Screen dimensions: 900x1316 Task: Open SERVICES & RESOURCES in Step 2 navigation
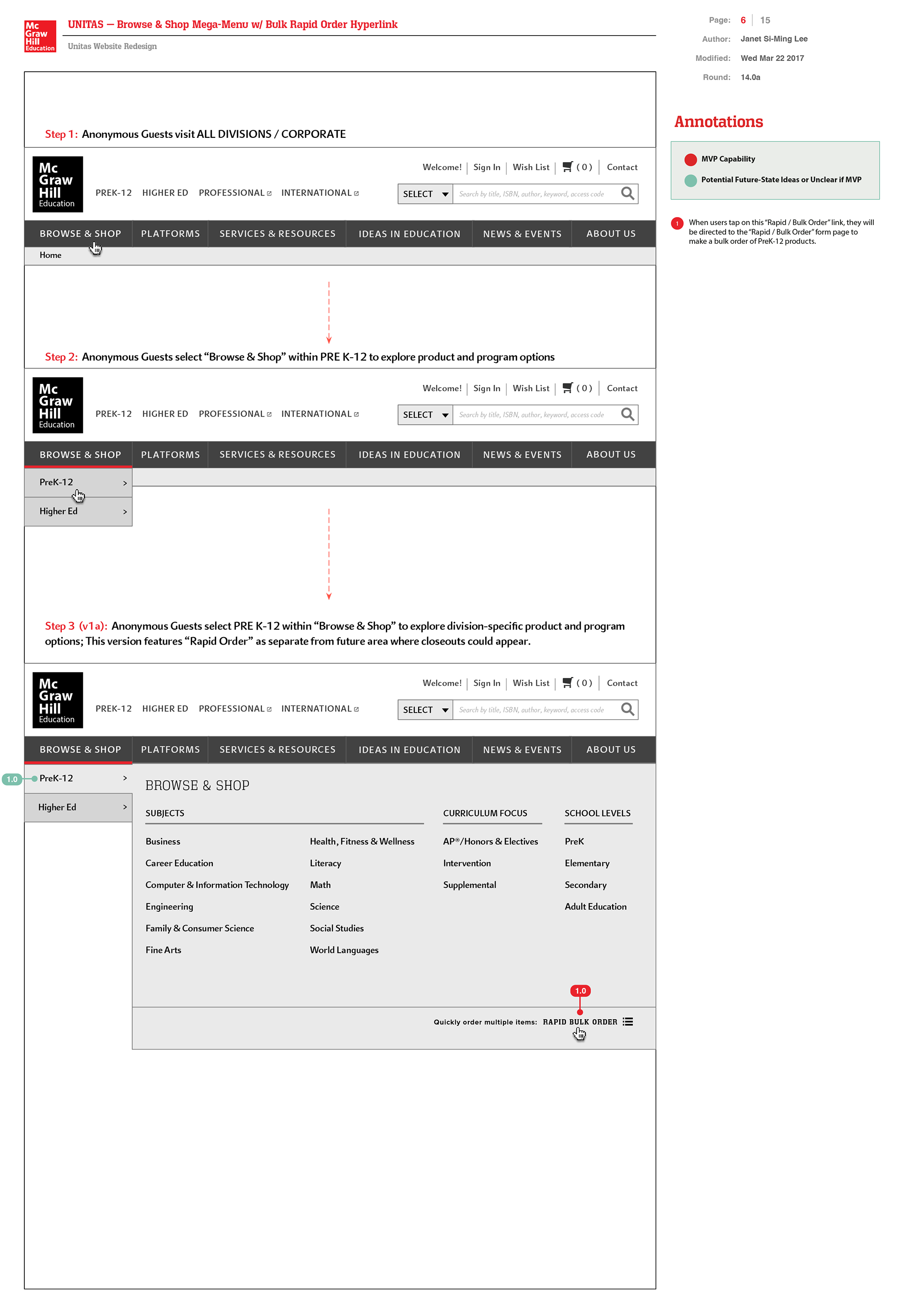click(x=277, y=455)
